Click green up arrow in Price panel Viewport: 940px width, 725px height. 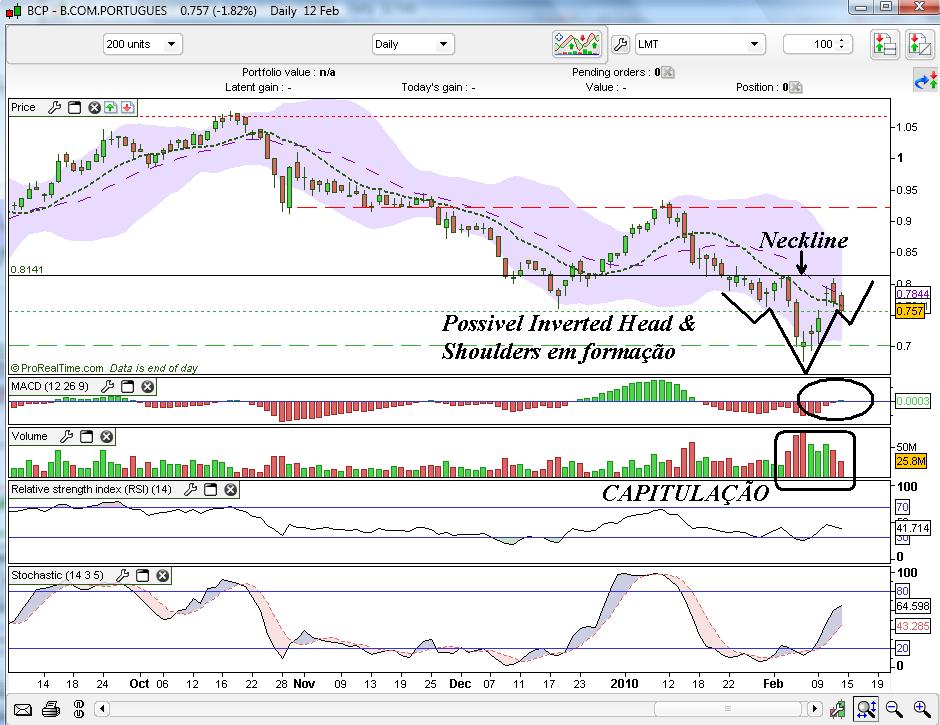(111, 107)
